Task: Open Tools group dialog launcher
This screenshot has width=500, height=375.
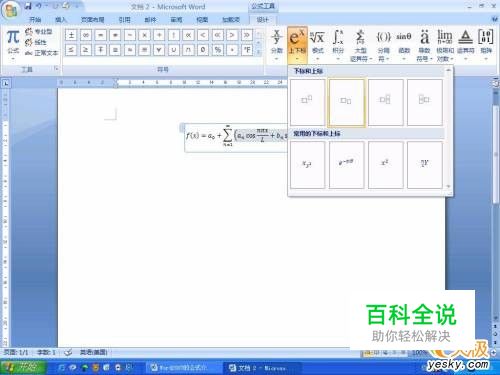Action: [x=56, y=69]
